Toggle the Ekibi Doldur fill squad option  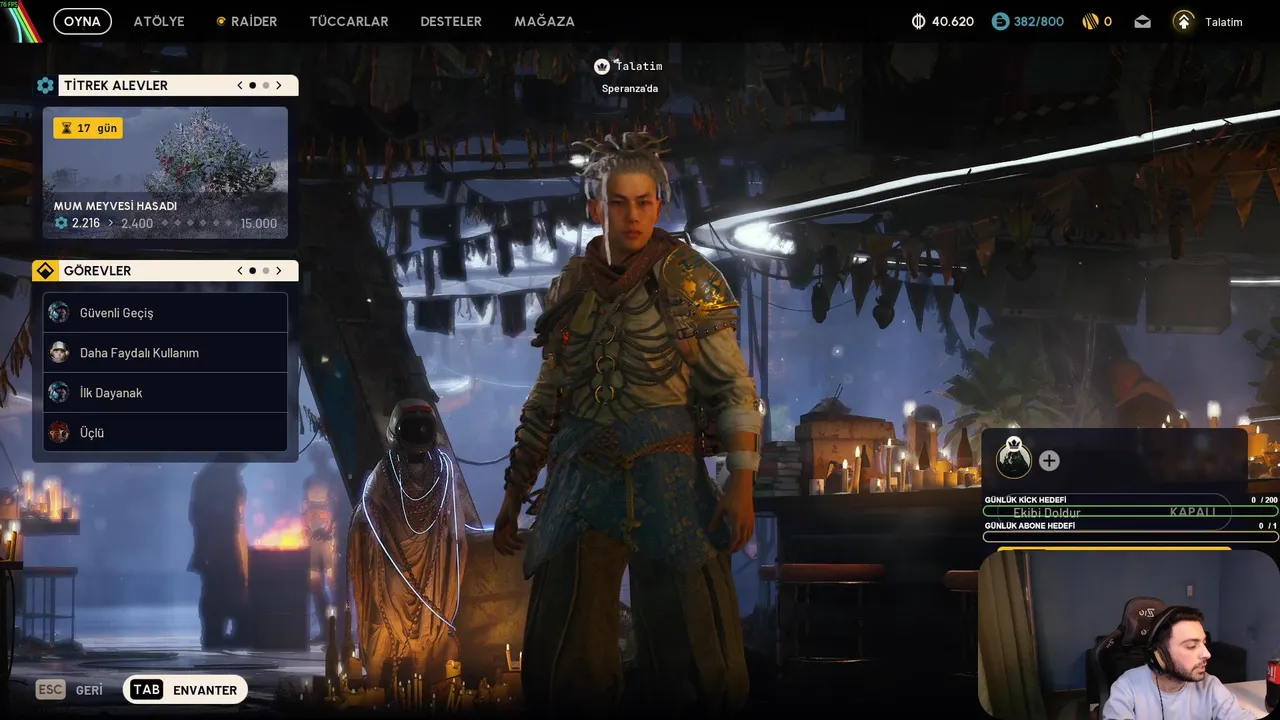click(x=1114, y=512)
